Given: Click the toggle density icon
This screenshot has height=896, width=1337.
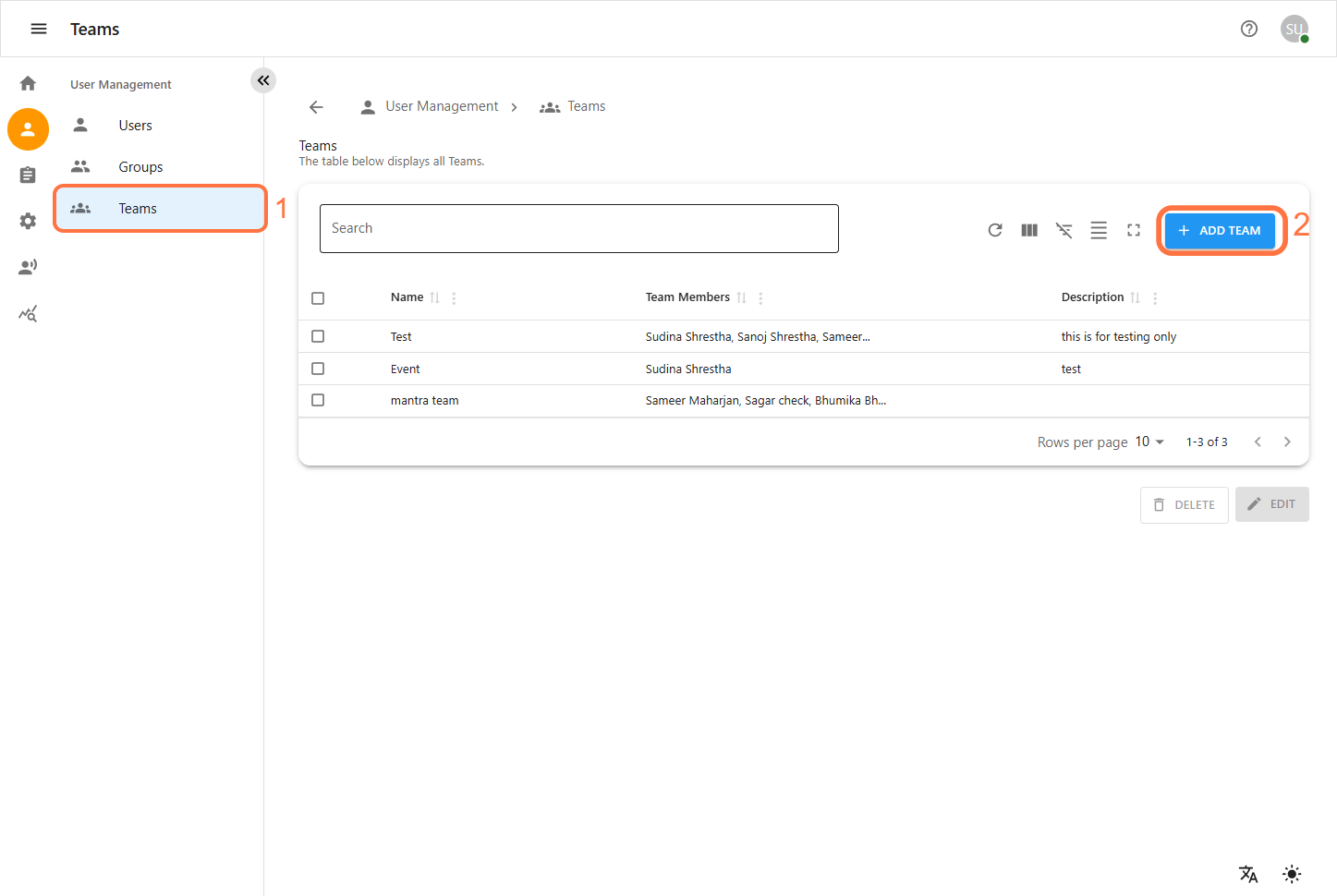Looking at the screenshot, I should [1099, 230].
